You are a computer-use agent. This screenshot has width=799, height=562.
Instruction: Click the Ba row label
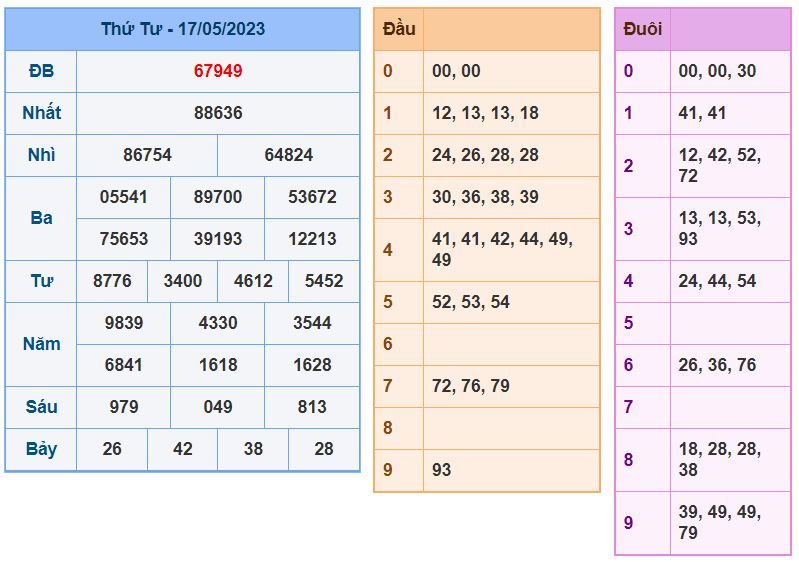point(41,218)
